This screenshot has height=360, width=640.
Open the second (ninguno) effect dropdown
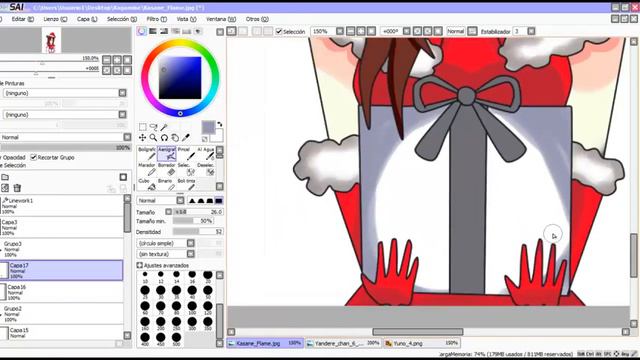coord(122,115)
